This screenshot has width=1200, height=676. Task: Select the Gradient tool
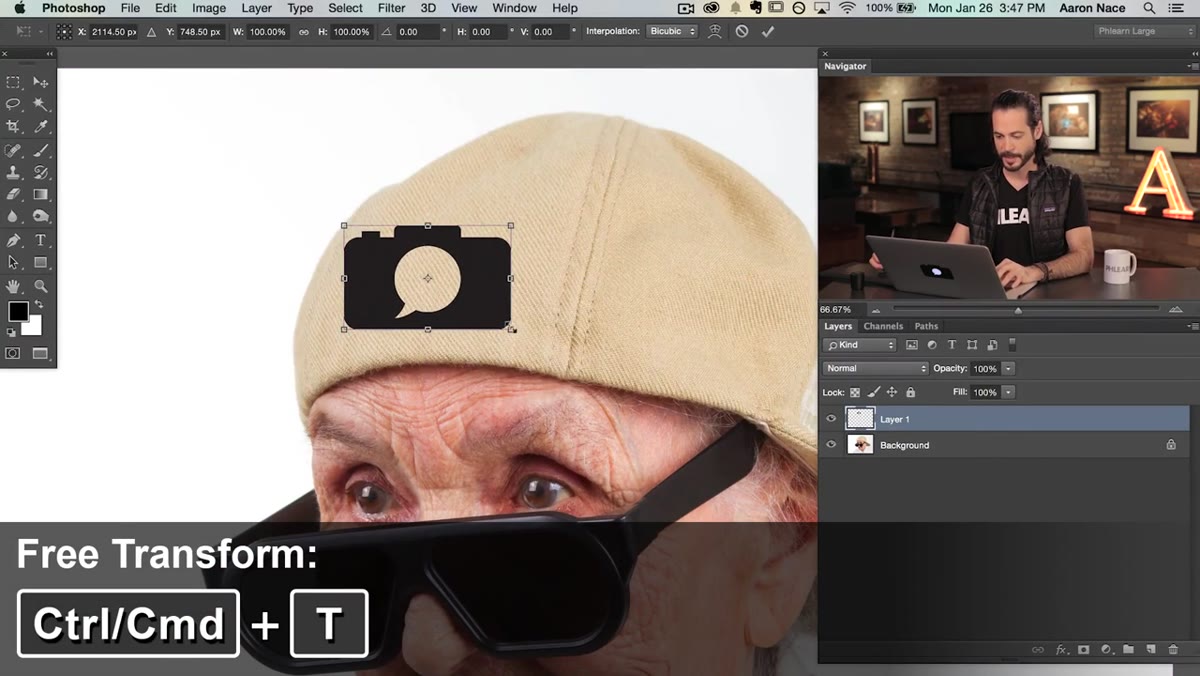(x=40, y=194)
